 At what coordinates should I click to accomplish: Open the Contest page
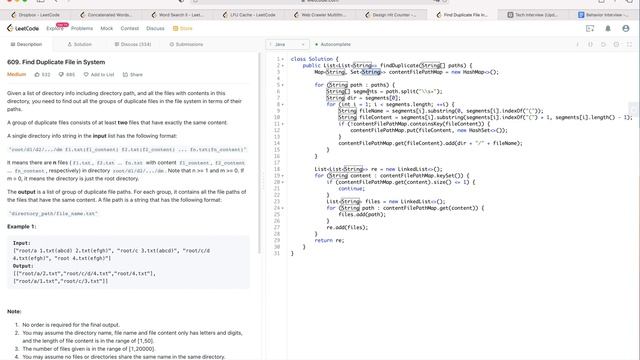(x=129, y=28)
